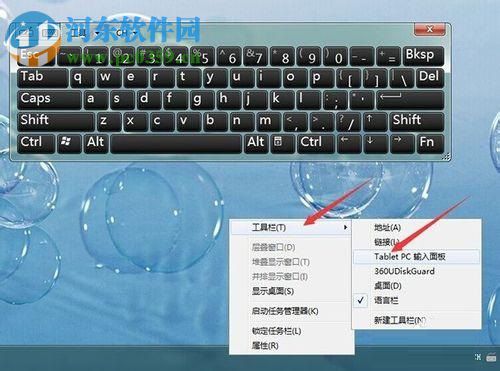Tap the q key

pos(82,78)
